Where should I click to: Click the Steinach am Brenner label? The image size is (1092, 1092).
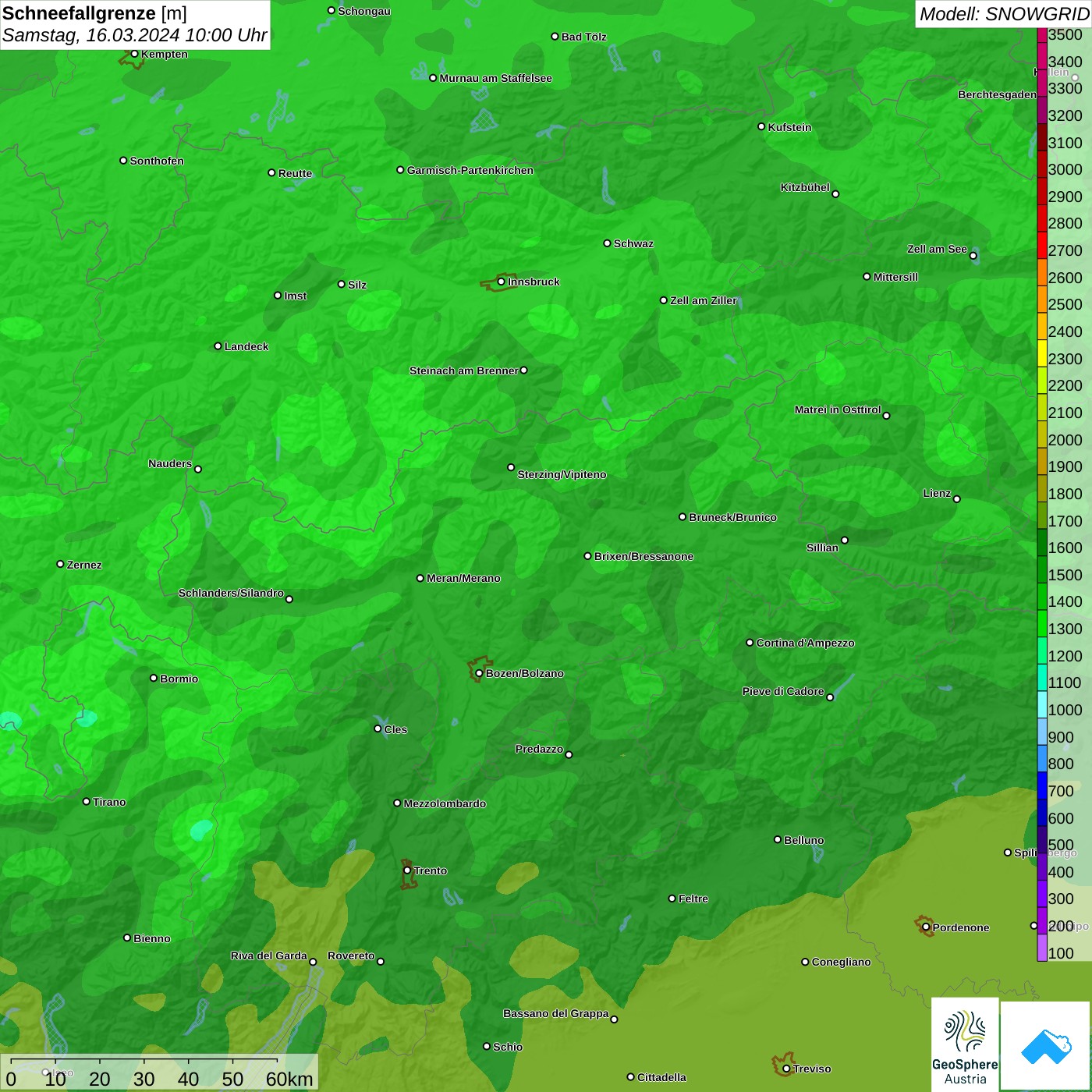[463, 370]
